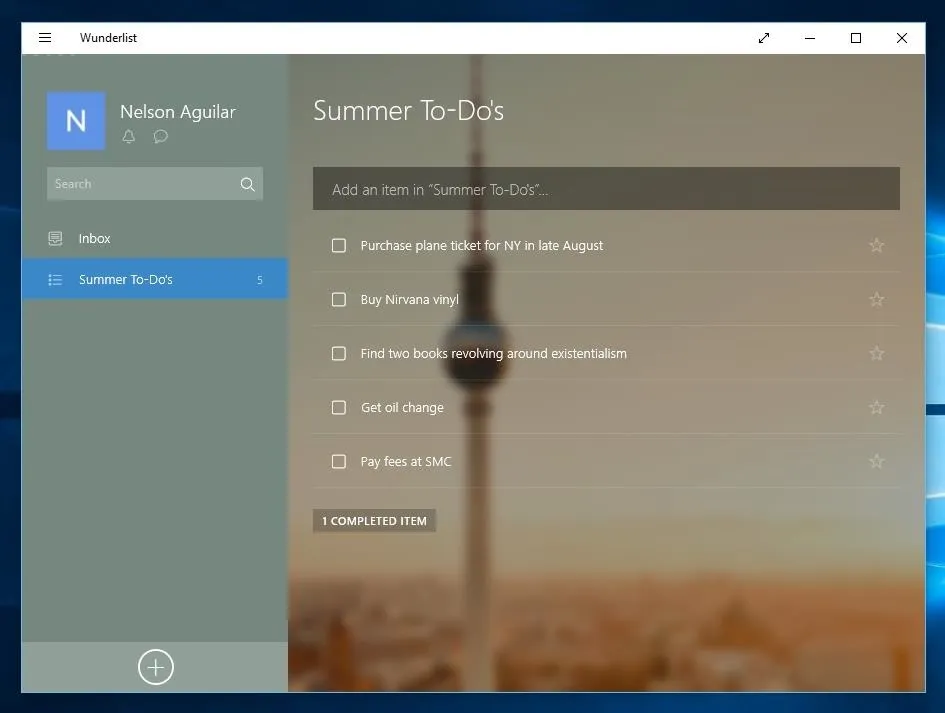Star the Pay fees at SMC task
Screen dimensions: 945x713
click(876, 462)
